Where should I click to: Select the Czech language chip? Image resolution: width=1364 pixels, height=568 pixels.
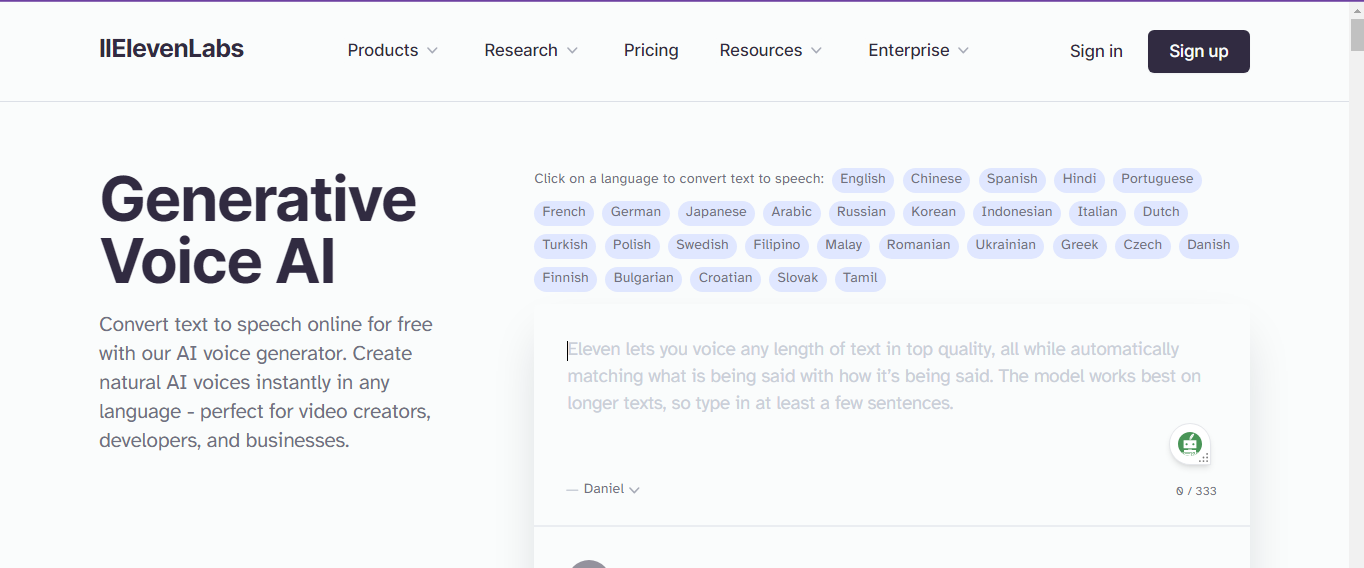1143,245
